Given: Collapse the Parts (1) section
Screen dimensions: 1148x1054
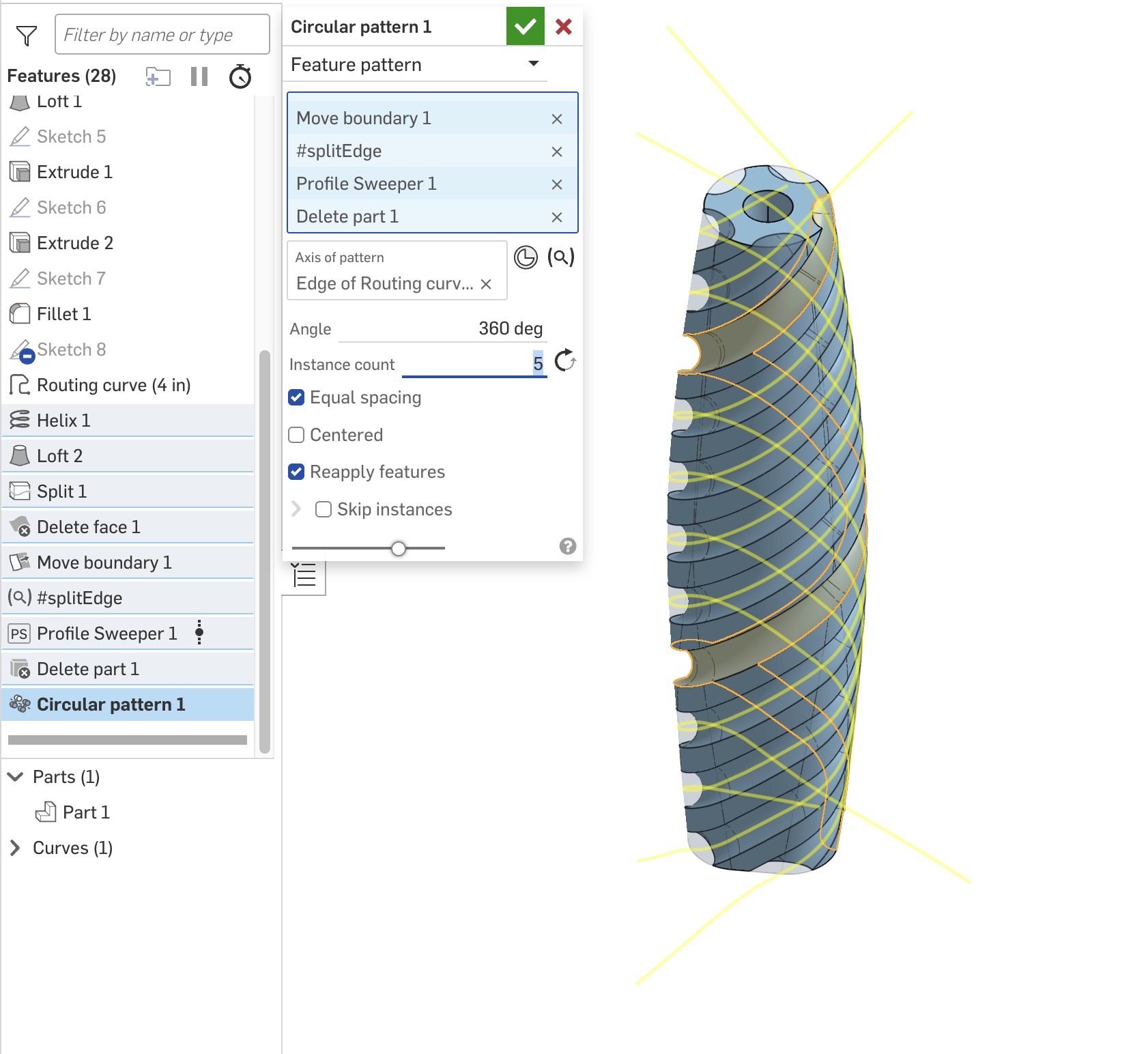Looking at the screenshot, I should point(15,777).
